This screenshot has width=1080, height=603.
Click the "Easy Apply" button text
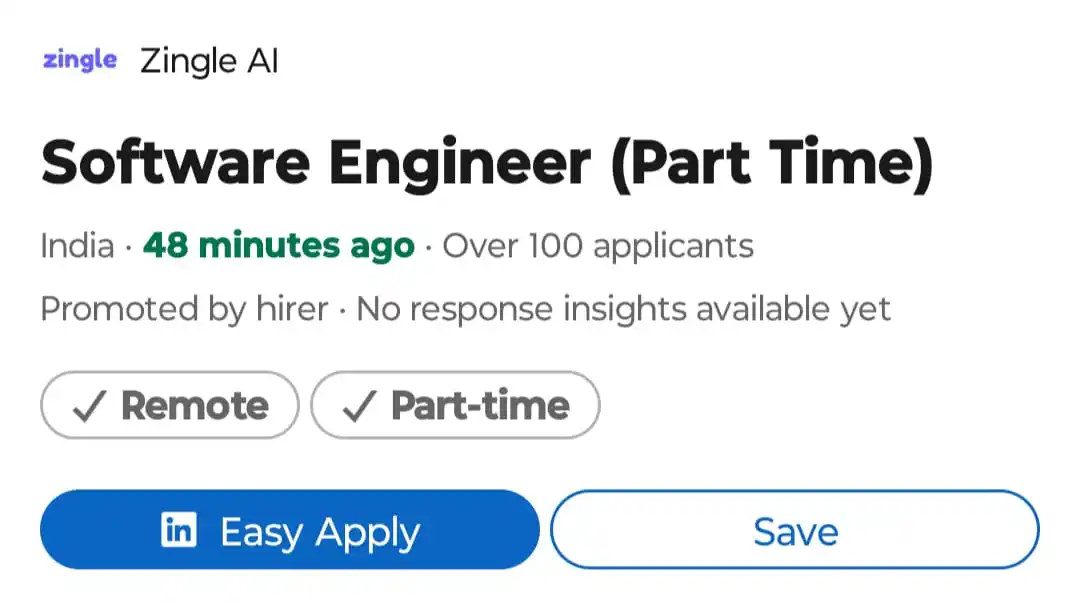(320, 532)
